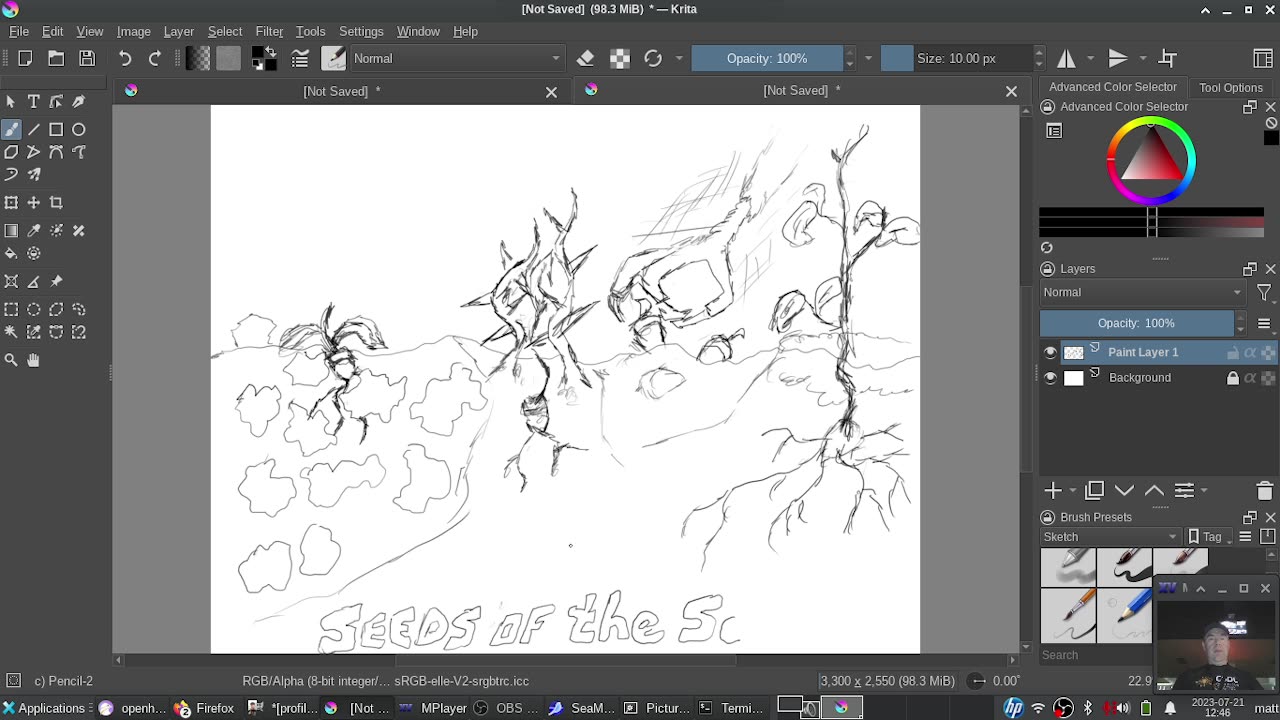Select the Color Sampler eyedropper tool
This screenshot has width=1280, height=720.
tap(33, 230)
